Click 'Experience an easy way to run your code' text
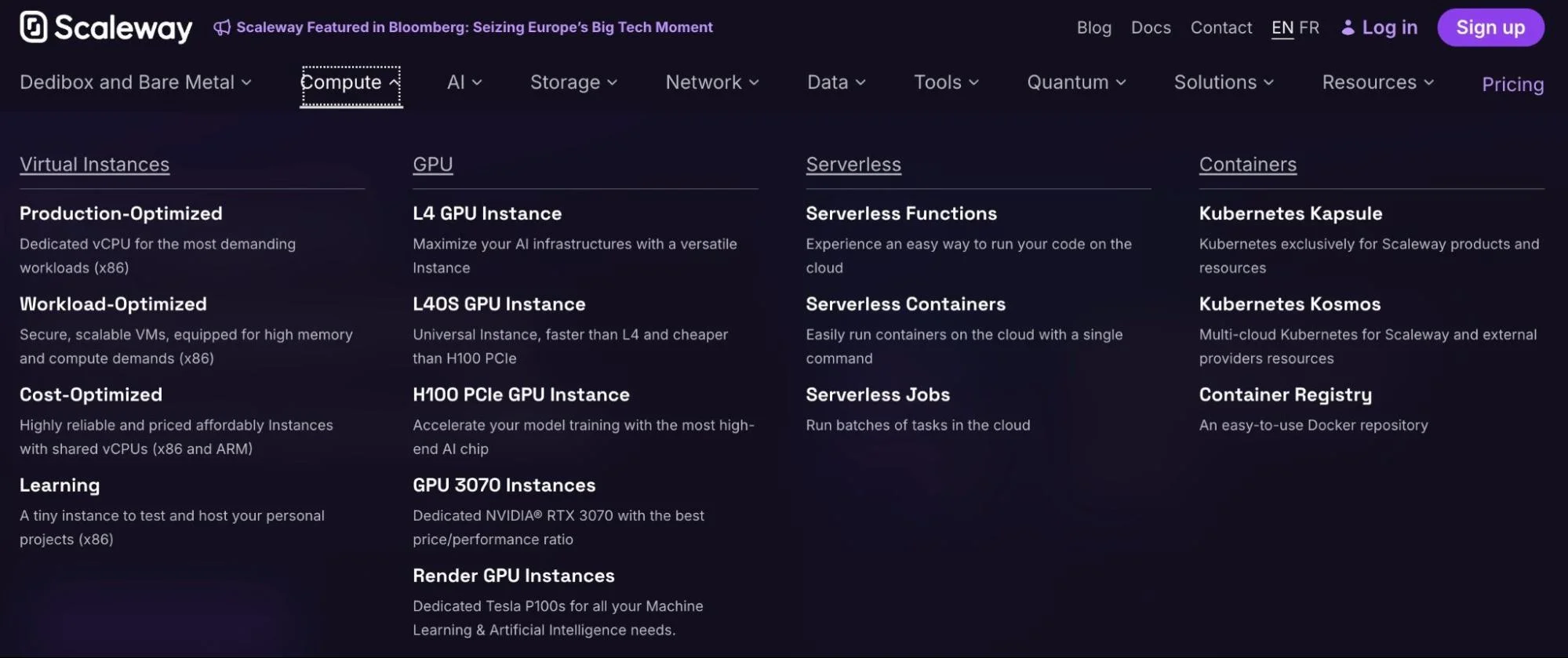1568x658 pixels. (x=969, y=256)
